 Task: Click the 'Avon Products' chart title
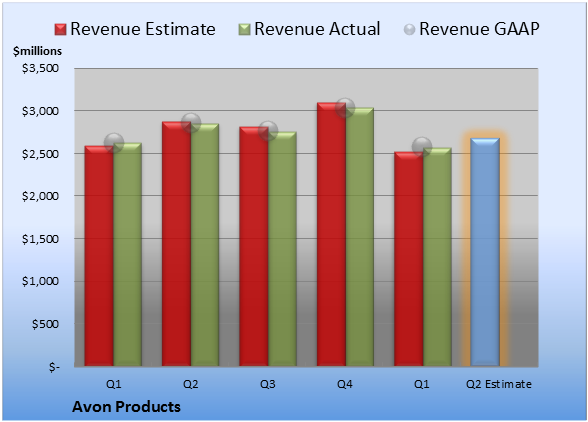(x=126, y=407)
